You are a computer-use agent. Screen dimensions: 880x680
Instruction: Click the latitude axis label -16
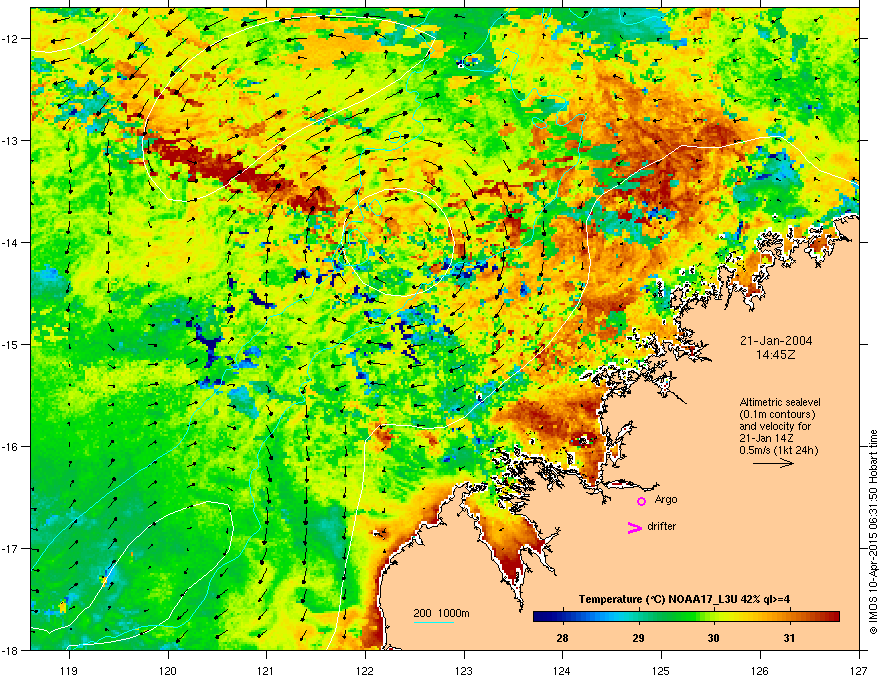click(11, 447)
